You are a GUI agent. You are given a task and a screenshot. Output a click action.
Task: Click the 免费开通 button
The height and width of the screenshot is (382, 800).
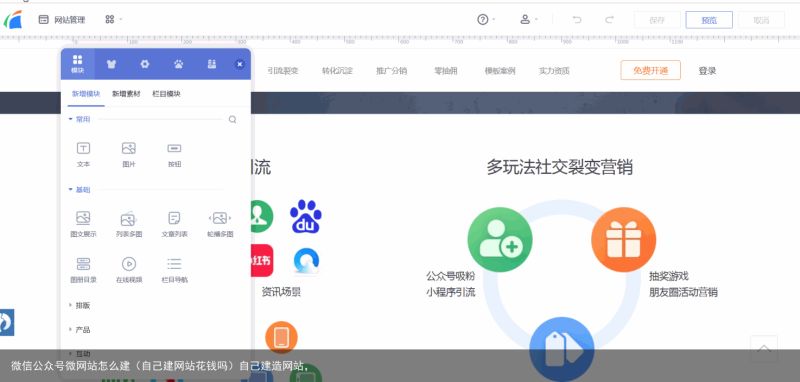click(651, 70)
